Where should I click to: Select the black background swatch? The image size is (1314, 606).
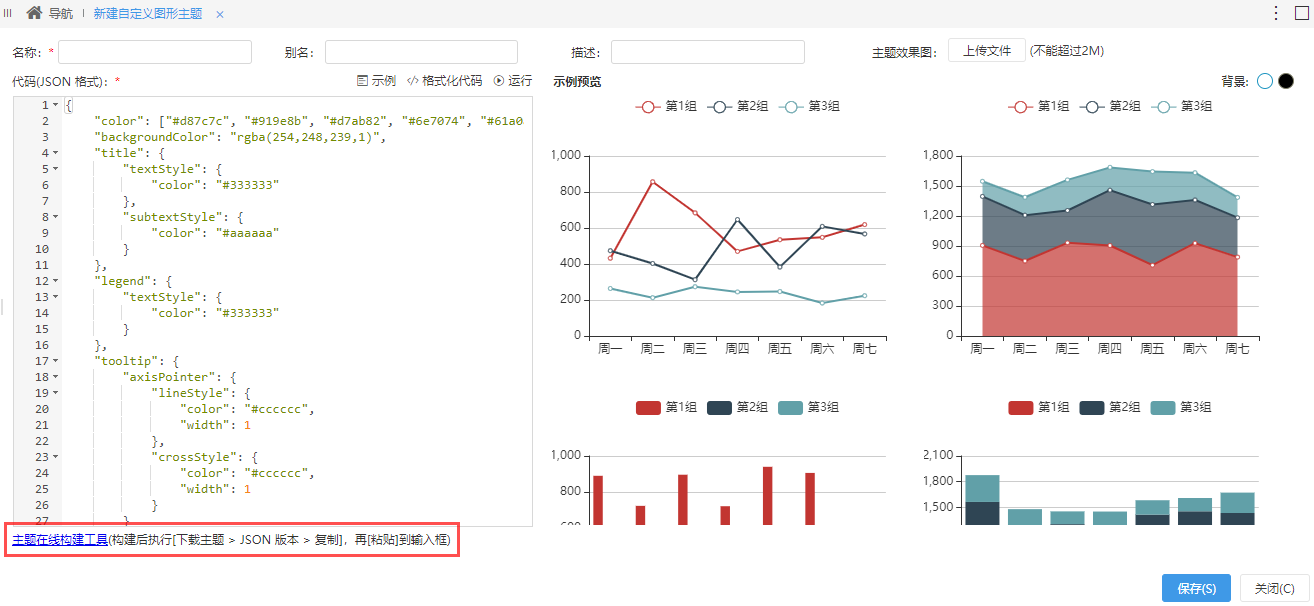pyautogui.click(x=1286, y=81)
